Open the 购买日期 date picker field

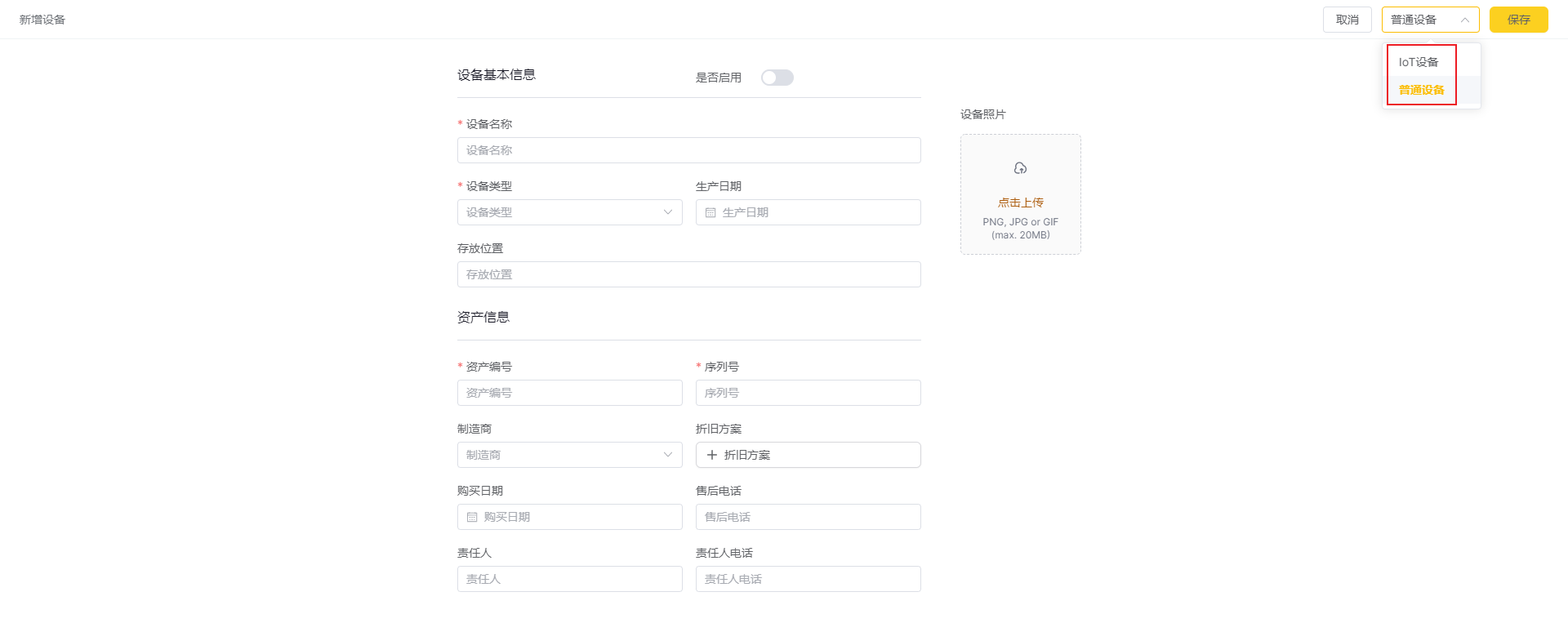(570, 517)
